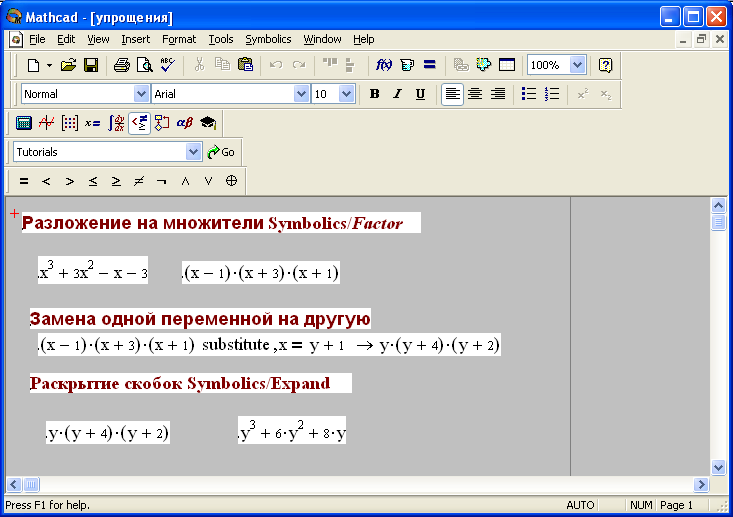Click the Insert Component icon

(x=484, y=65)
